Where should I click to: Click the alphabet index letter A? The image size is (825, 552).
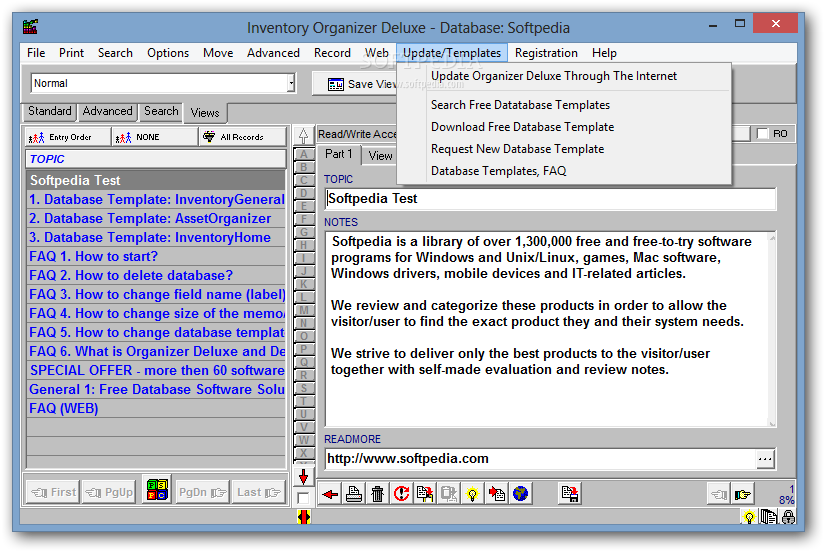(304, 155)
